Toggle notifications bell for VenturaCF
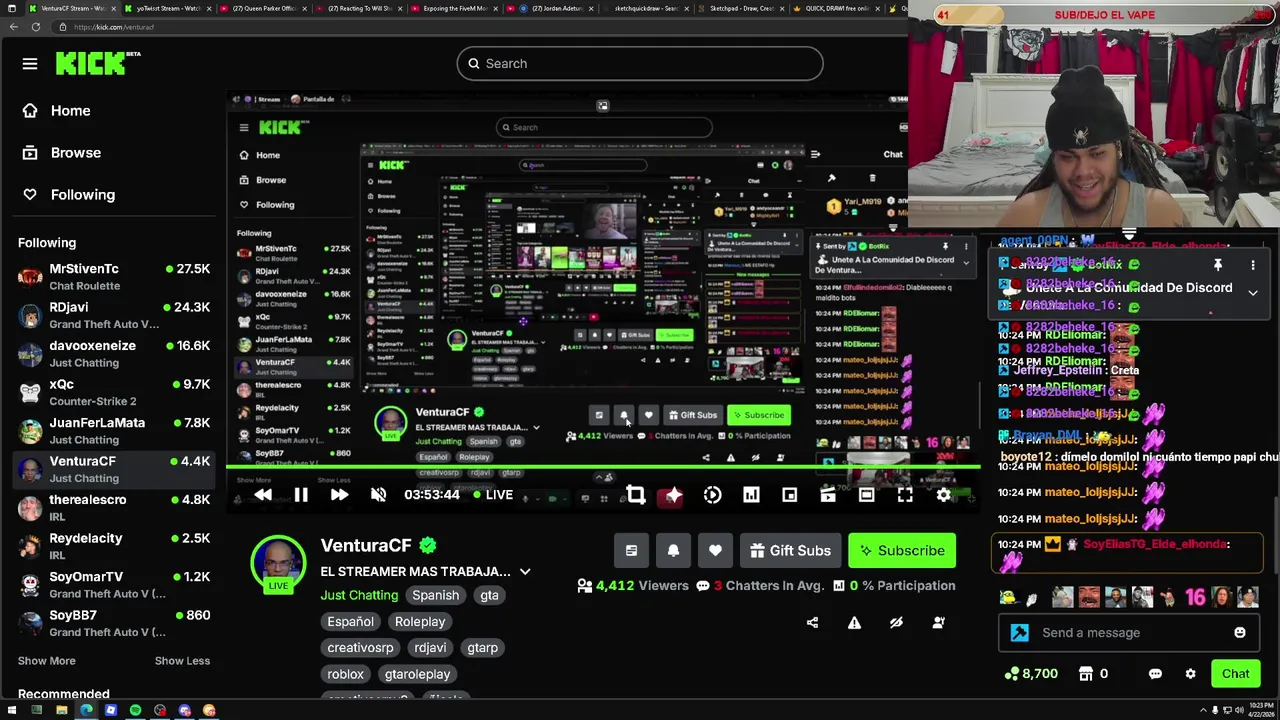The width and height of the screenshot is (1280, 720). click(673, 551)
